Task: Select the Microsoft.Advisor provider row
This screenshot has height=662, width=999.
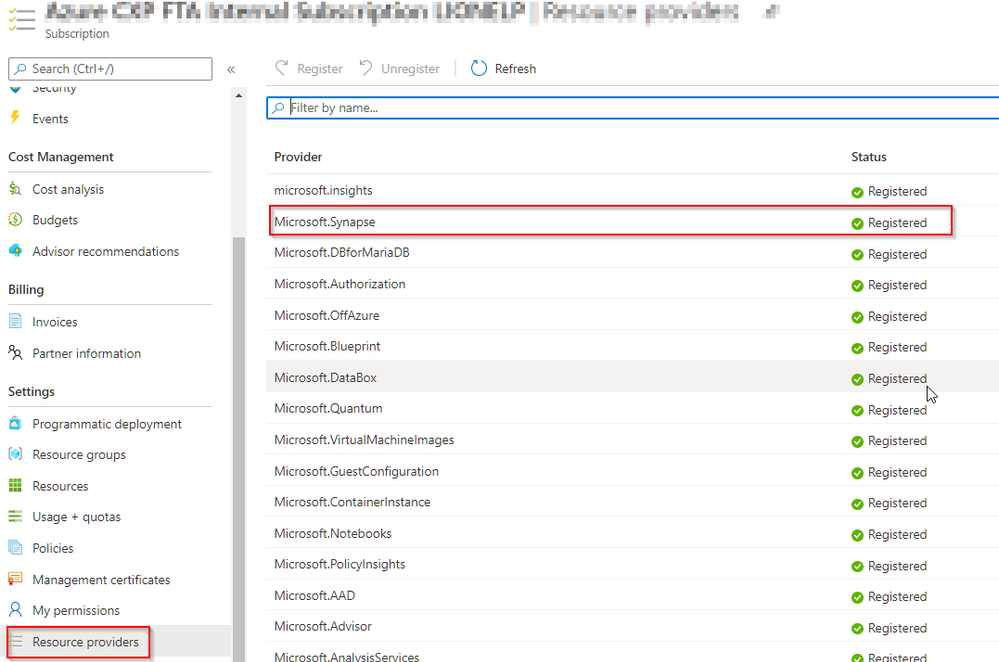Action: [632, 626]
